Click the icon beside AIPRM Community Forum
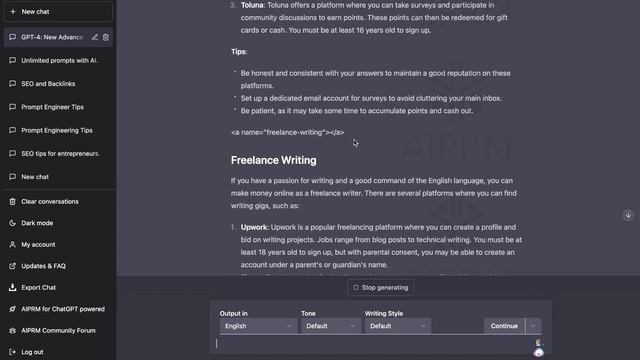 tap(13, 331)
